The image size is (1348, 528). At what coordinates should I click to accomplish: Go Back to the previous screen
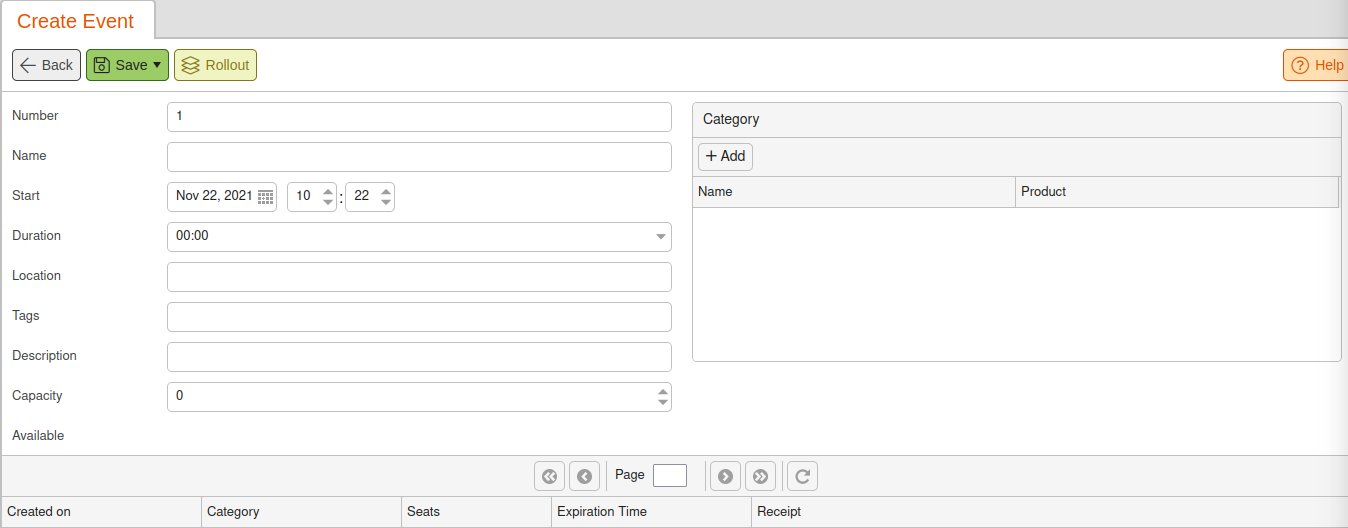tap(46, 65)
